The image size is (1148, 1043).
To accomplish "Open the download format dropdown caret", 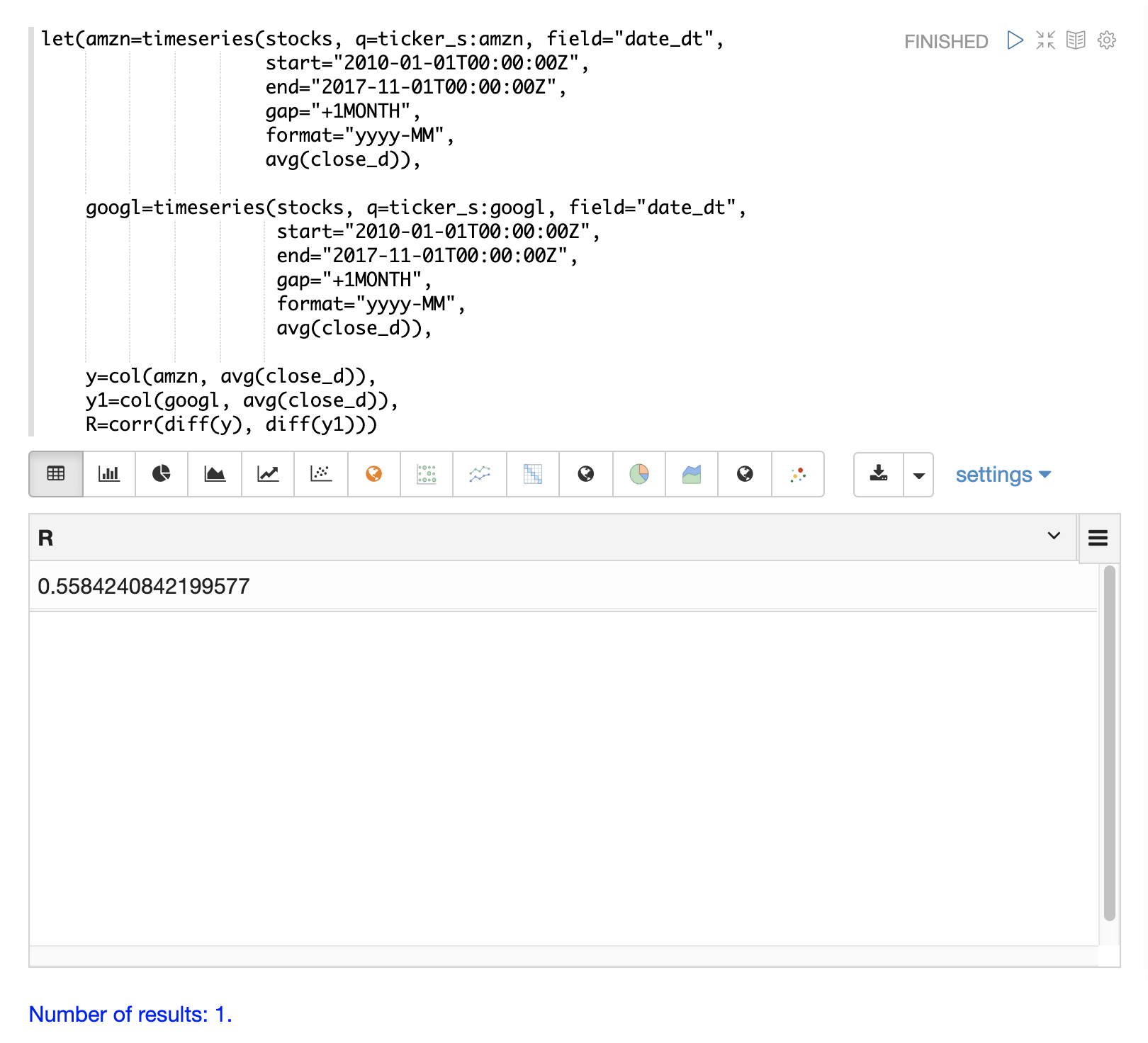I will pos(918,475).
